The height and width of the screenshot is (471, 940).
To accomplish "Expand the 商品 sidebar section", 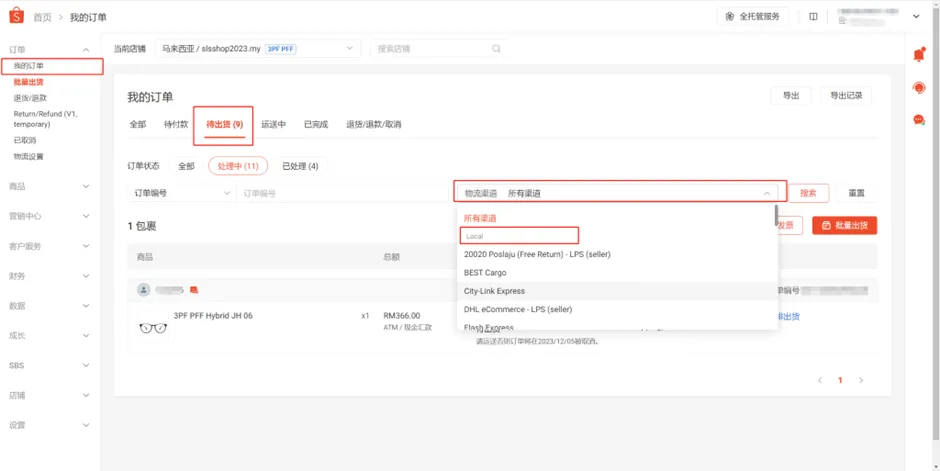I will tap(86, 186).
